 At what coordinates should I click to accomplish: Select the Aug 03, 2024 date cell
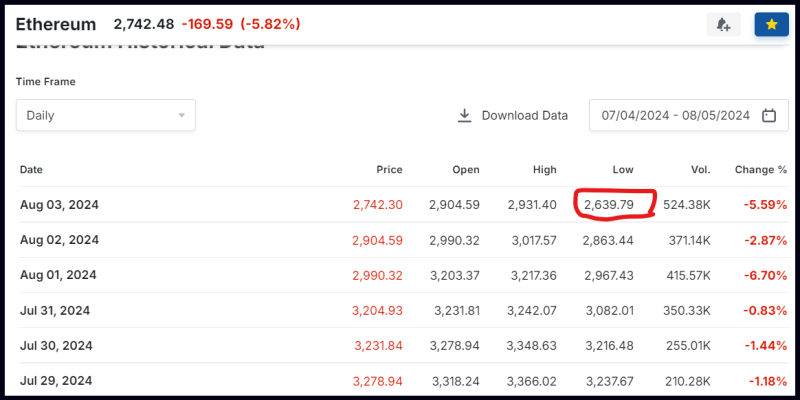tap(59, 205)
